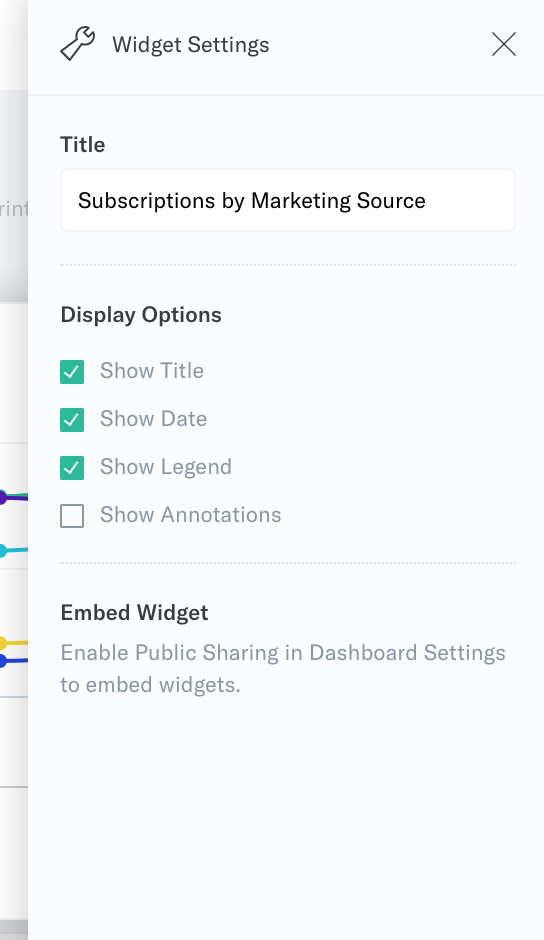The height and width of the screenshot is (940, 544).
Task: Enable the Show Annotations checkbox
Action: (x=72, y=516)
